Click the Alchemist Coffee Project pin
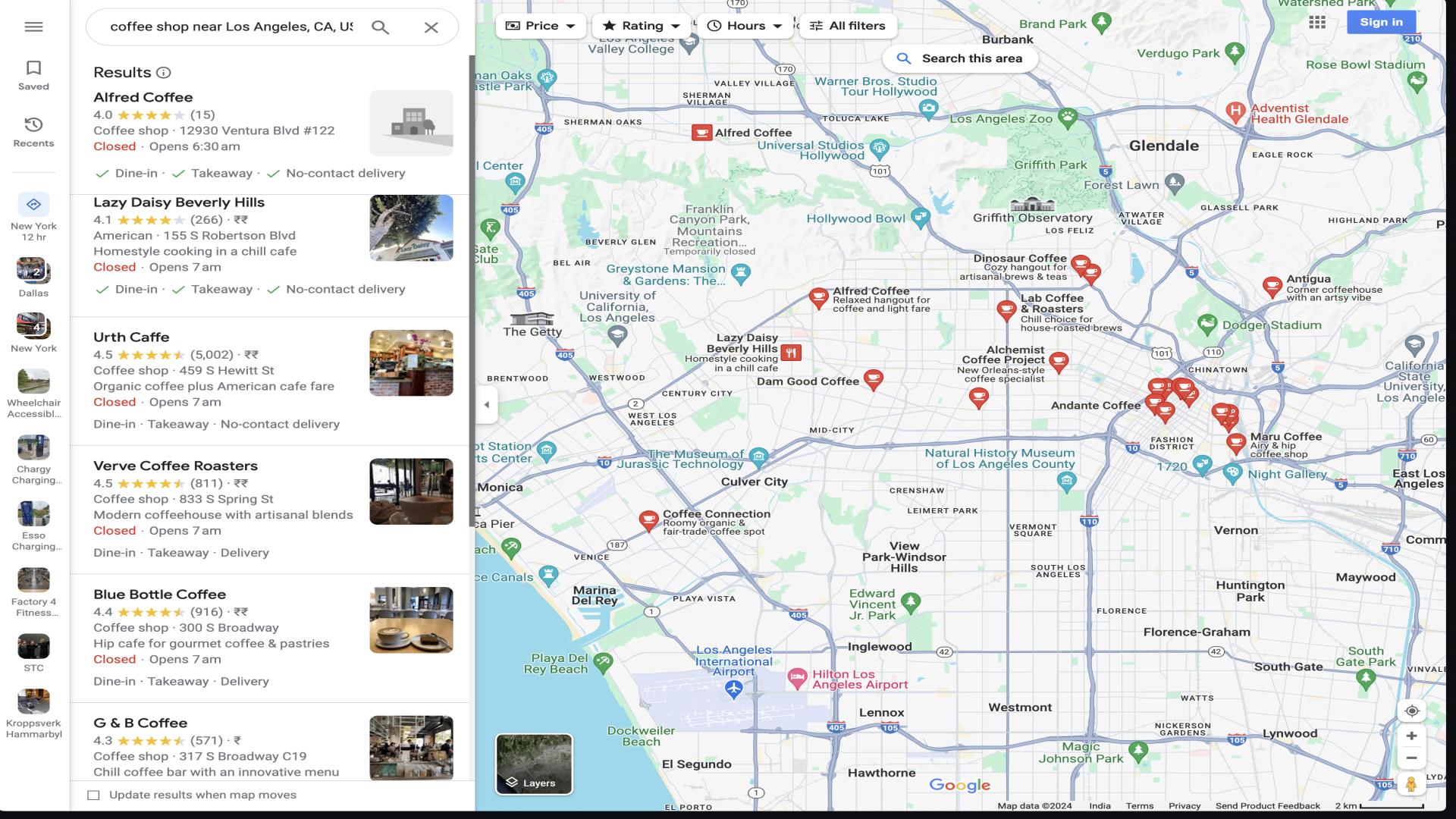The image size is (1456, 819). coord(1059,362)
